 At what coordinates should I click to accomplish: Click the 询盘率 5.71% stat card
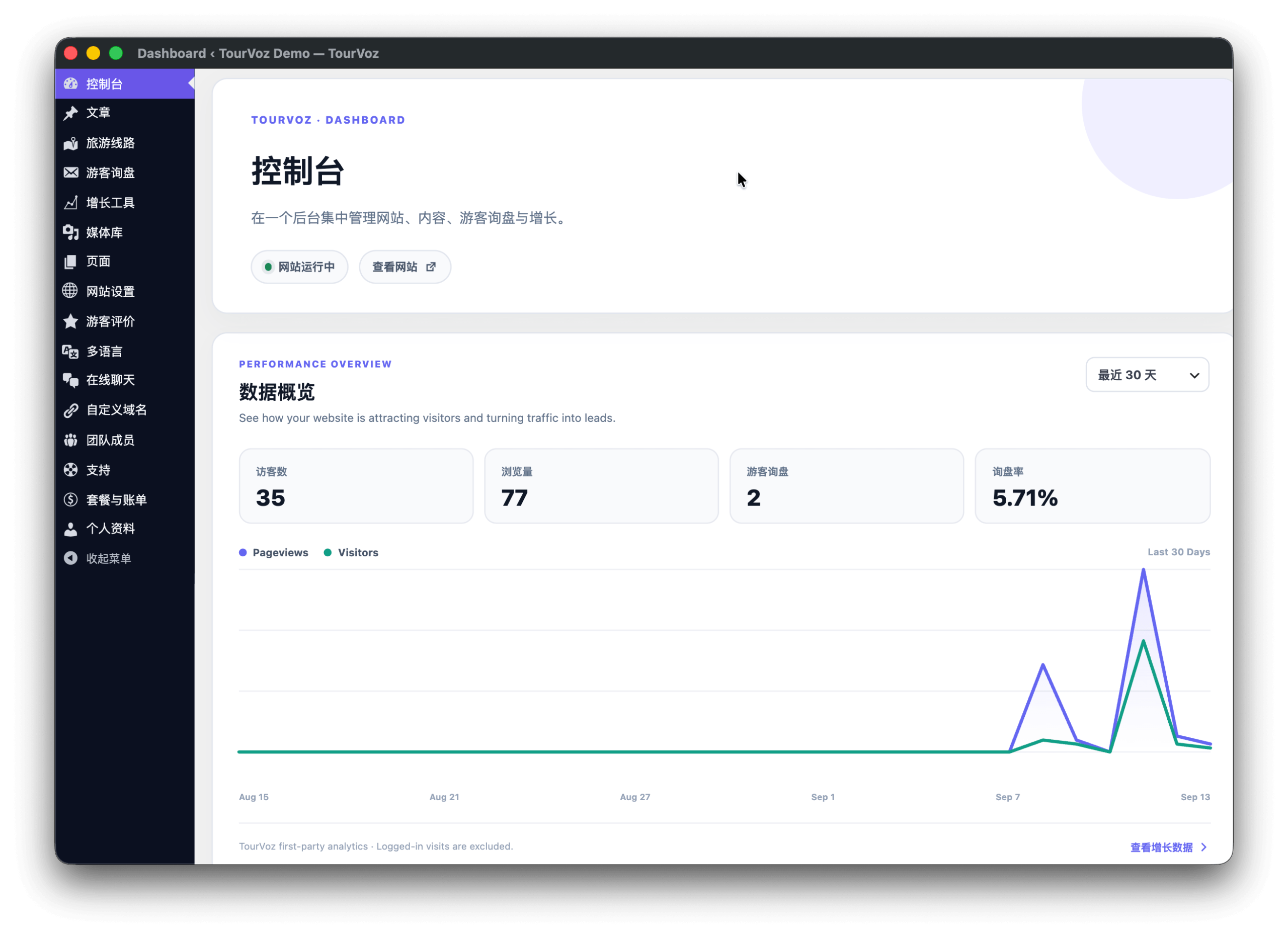point(1093,486)
